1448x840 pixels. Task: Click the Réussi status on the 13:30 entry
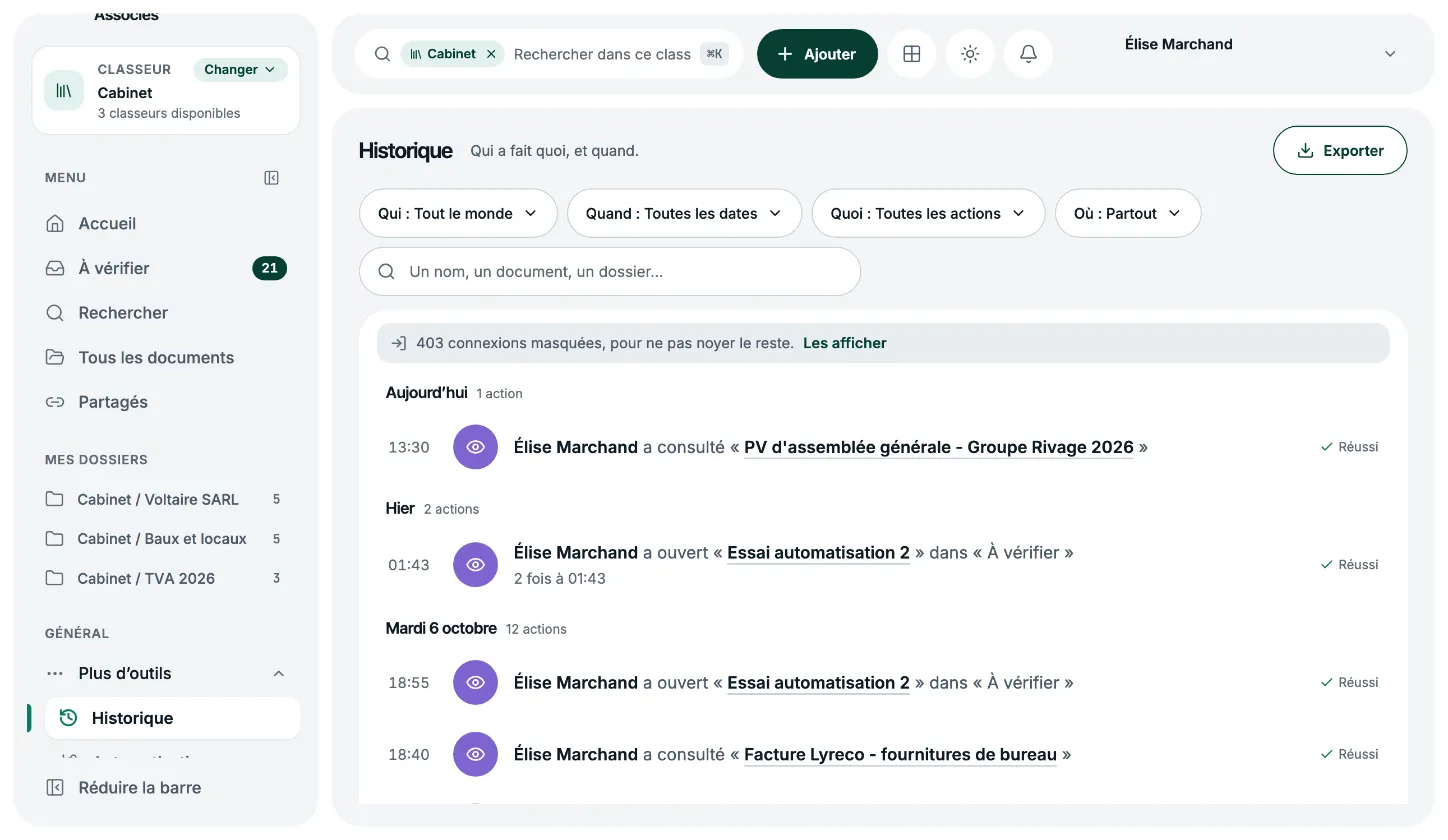pyautogui.click(x=1349, y=447)
